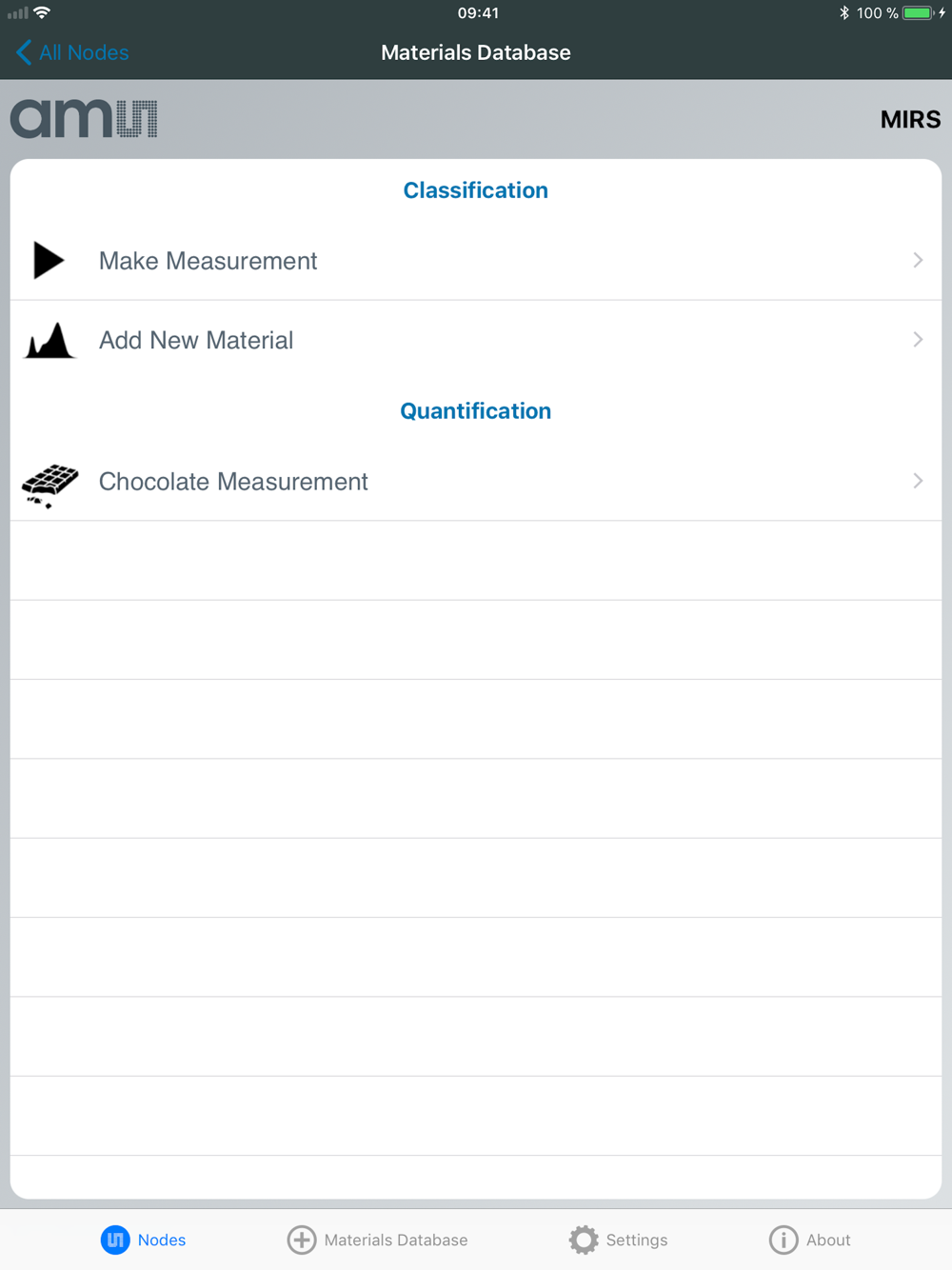952x1270 pixels.
Task: Tap the chocolate bar icon
Action: tap(50, 486)
